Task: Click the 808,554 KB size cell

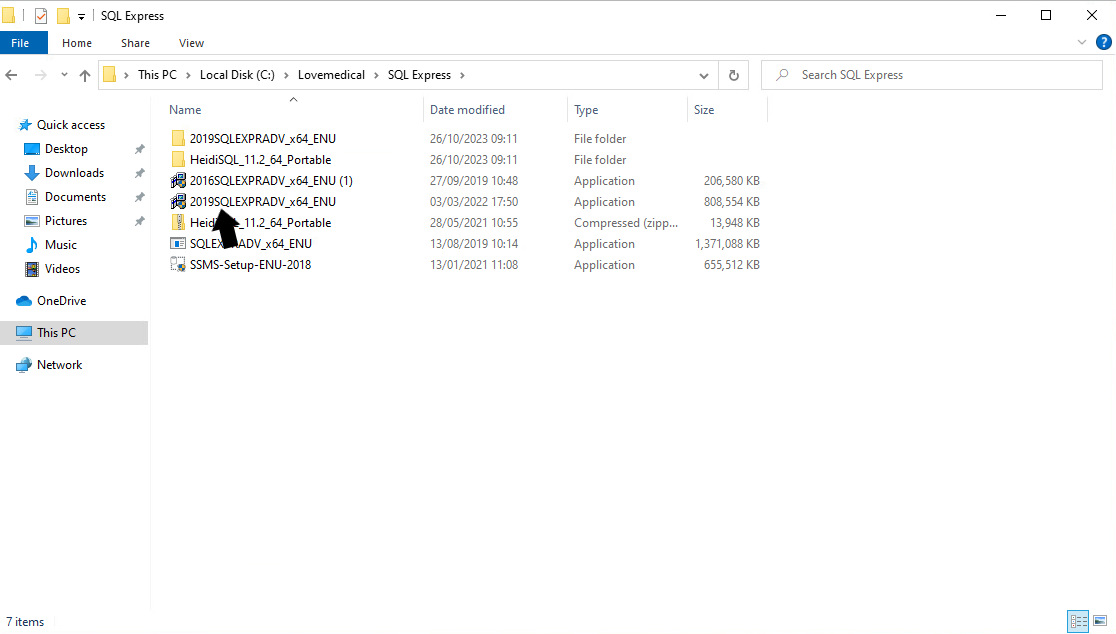Action: pos(732,201)
